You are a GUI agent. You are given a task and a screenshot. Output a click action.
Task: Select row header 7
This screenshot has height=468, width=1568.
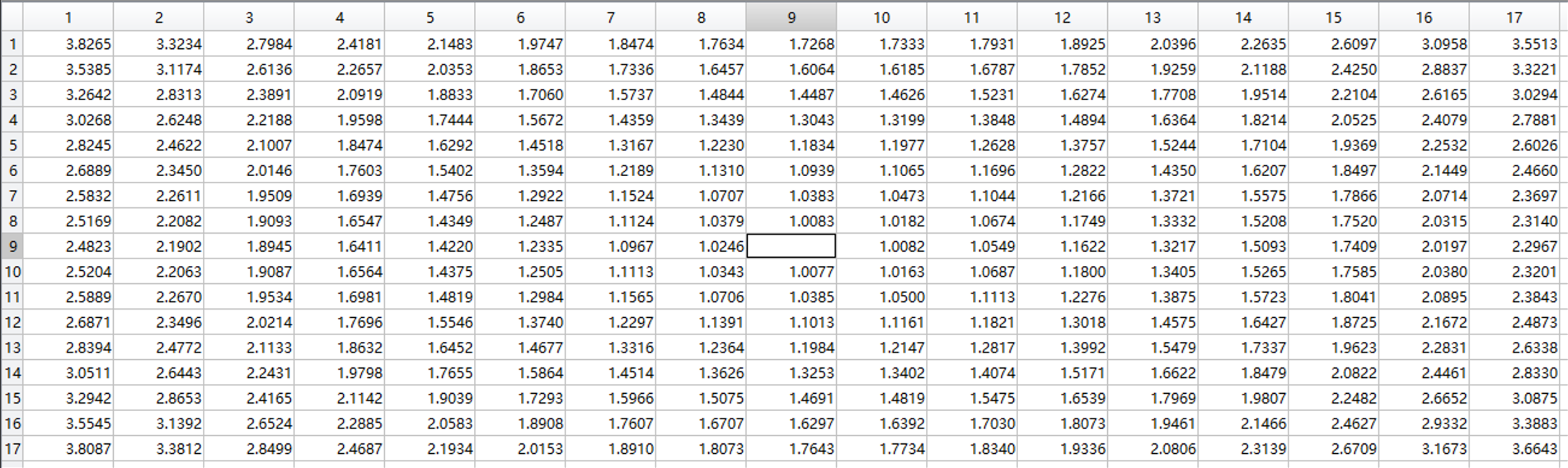tap(12, 196)
